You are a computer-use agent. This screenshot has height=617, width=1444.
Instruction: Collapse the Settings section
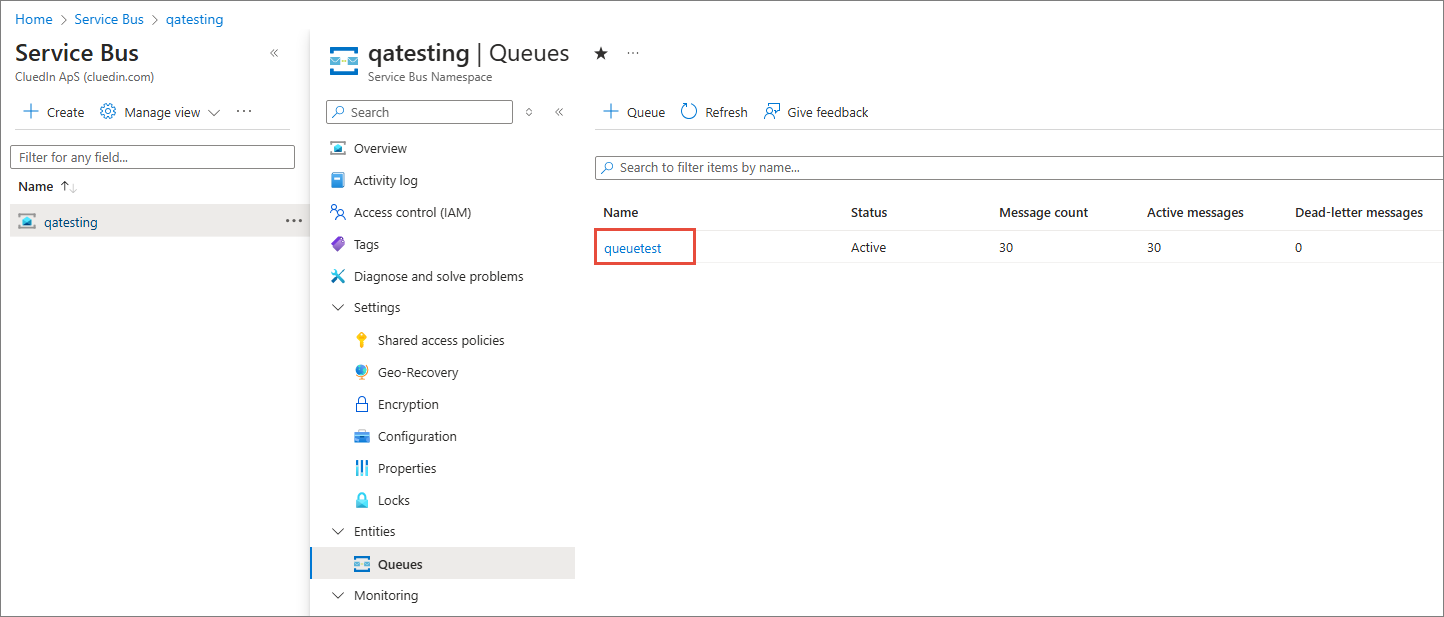(338, 307)
